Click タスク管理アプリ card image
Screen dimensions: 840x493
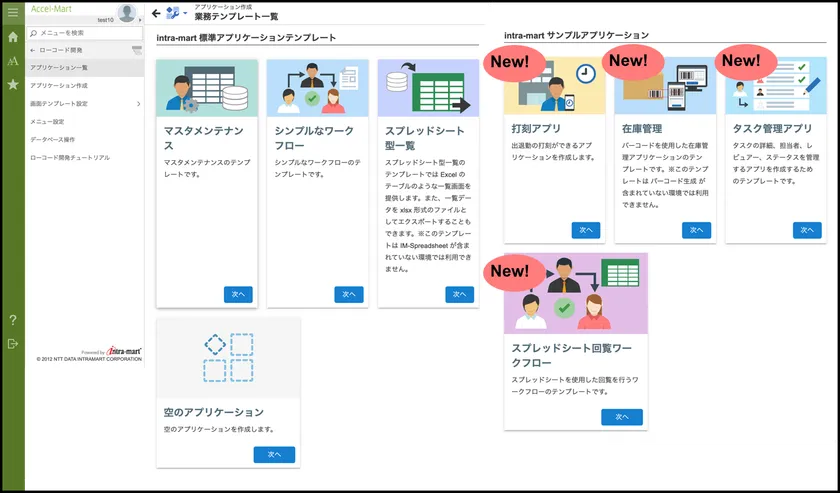[x=776, y=86]
